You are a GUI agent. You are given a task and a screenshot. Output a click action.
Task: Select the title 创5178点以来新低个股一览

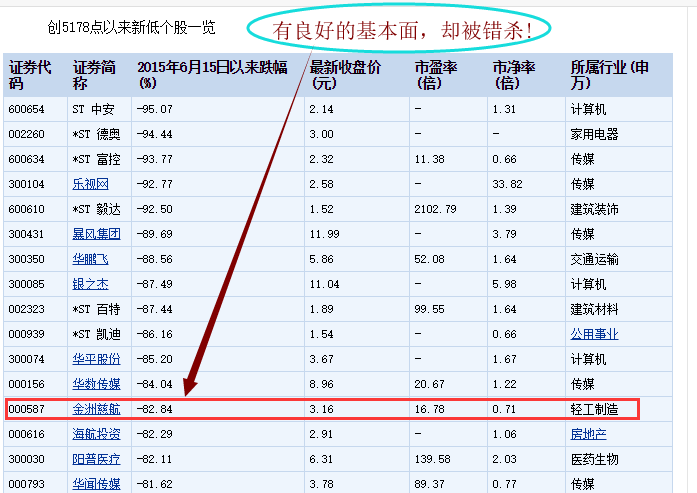coord(132,28)
